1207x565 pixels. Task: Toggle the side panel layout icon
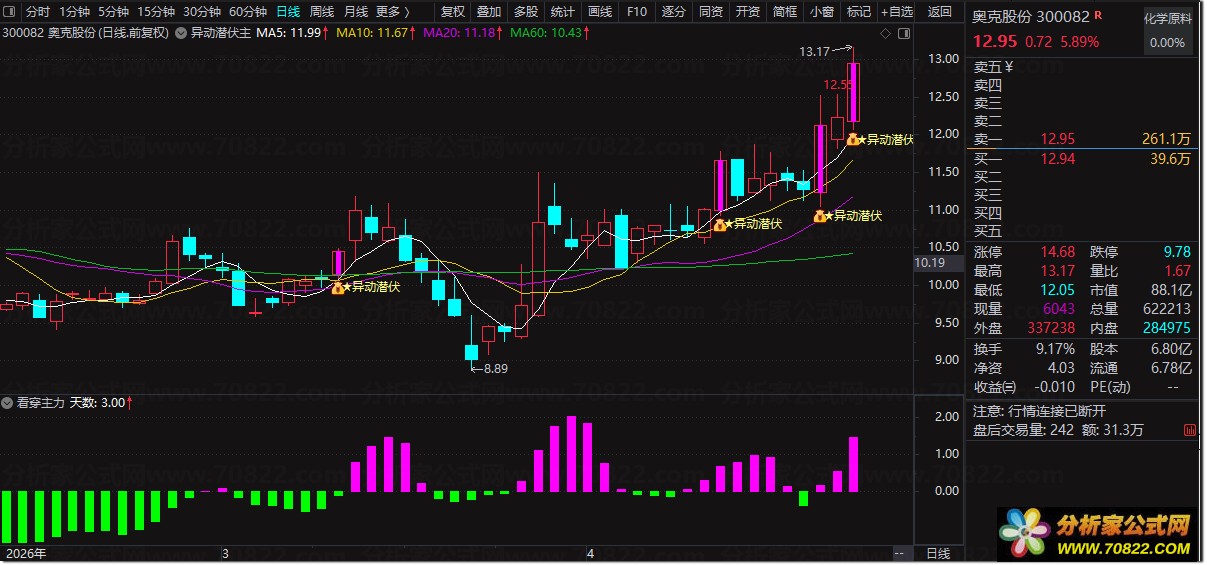(x=902, y=34)
